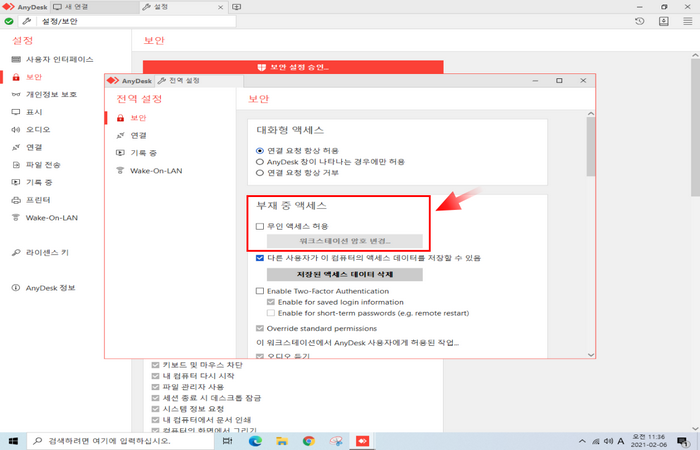Image resolution: width=700 pixels, height=450 pixels.
Task: Click 저장된 액세스 데이터 삭제 button
Action: tap(345, 274)
